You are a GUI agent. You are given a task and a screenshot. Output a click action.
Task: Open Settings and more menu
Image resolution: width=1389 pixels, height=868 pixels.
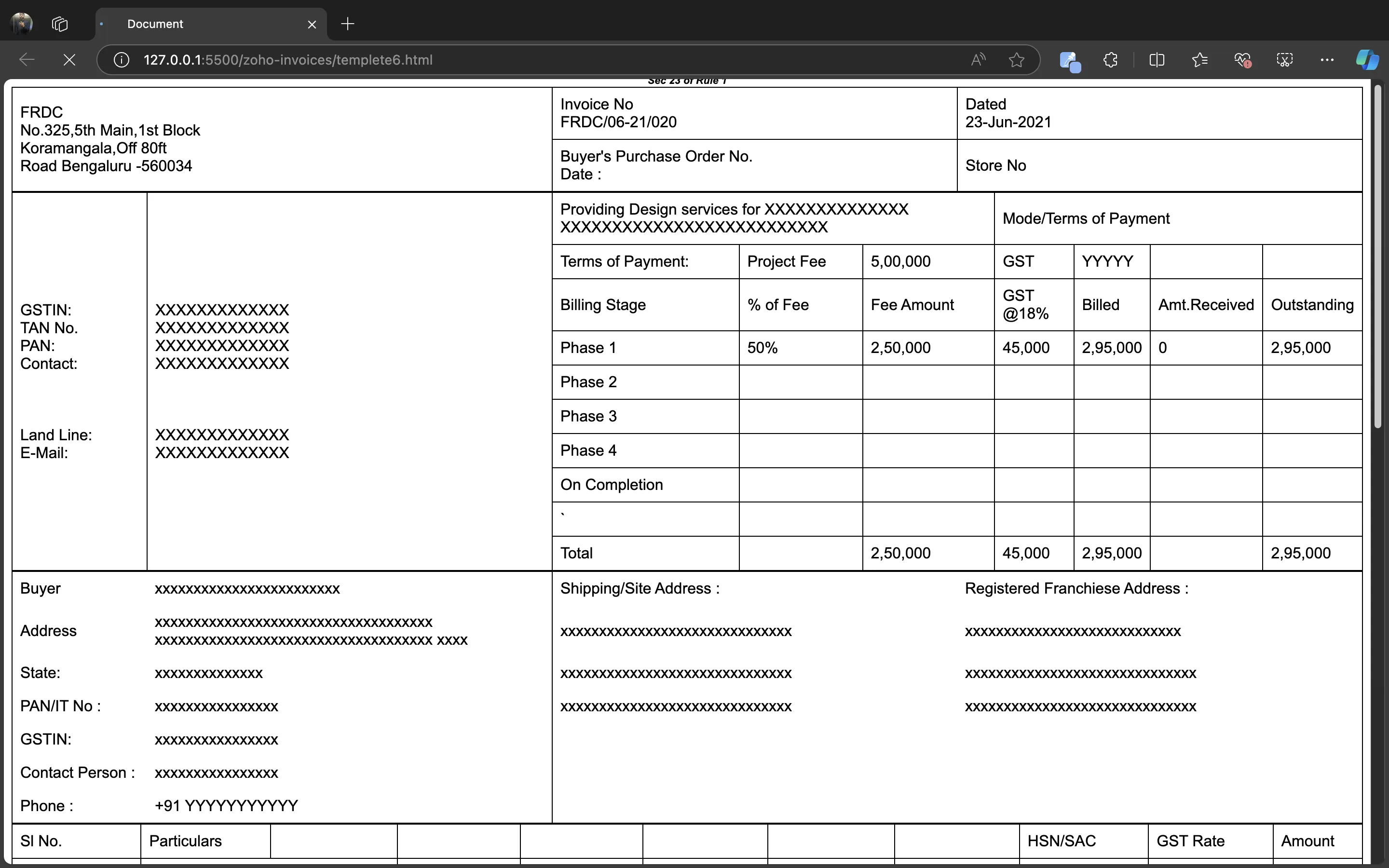tap(1326, 60)
